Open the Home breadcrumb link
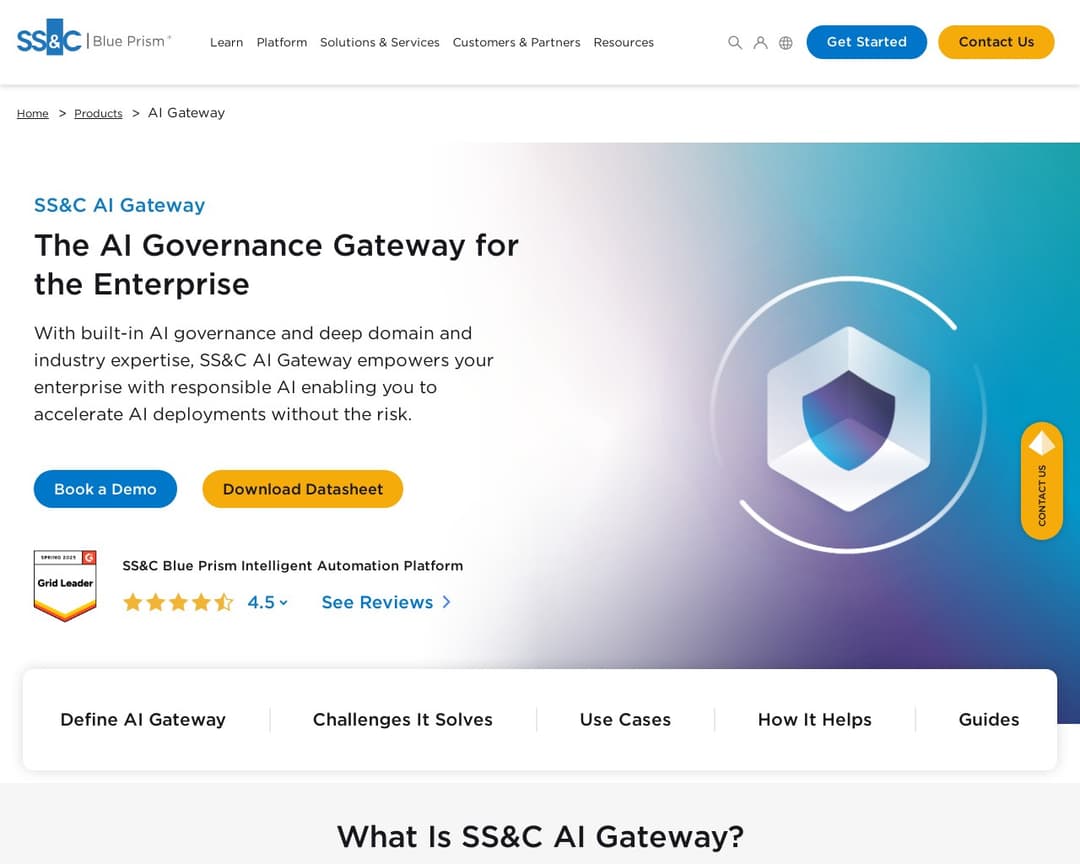The height and width of the screenshot is (864, 1080). [32, 113]
